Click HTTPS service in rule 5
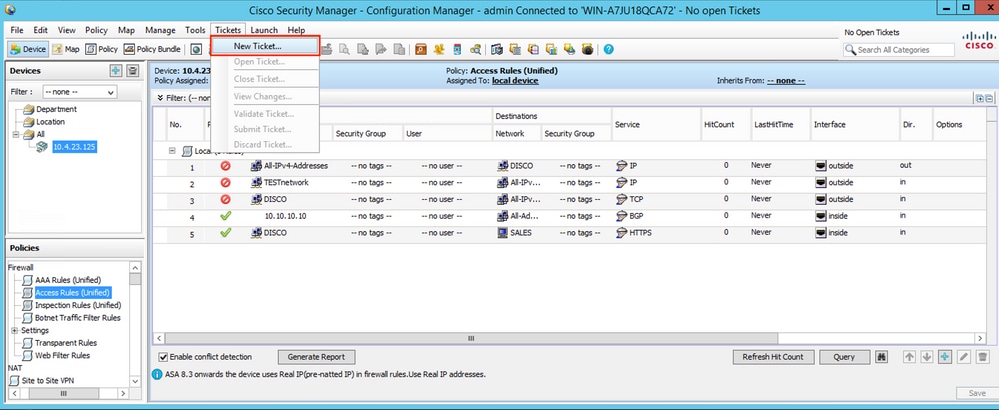This screenshot has height=410, width=999. tap(640, 232)
